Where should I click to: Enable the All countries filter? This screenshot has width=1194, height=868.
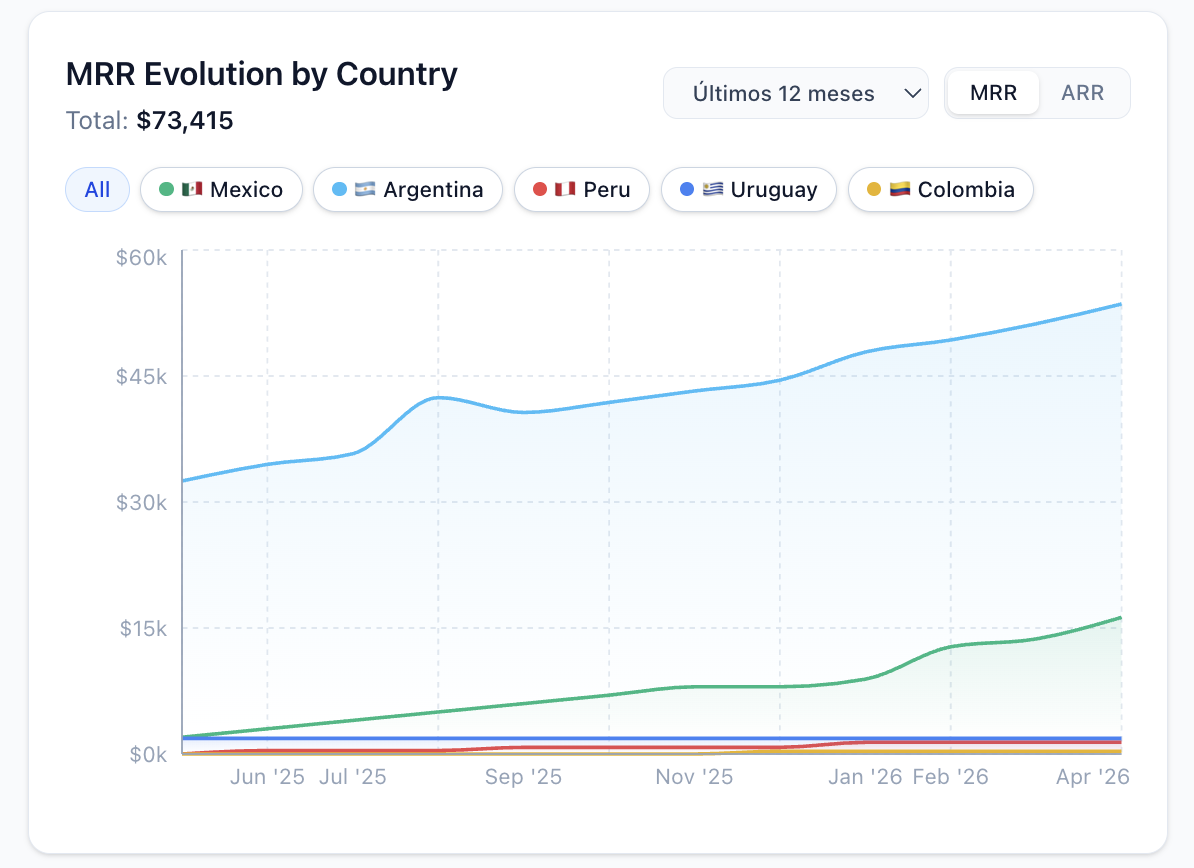(97, 189)
